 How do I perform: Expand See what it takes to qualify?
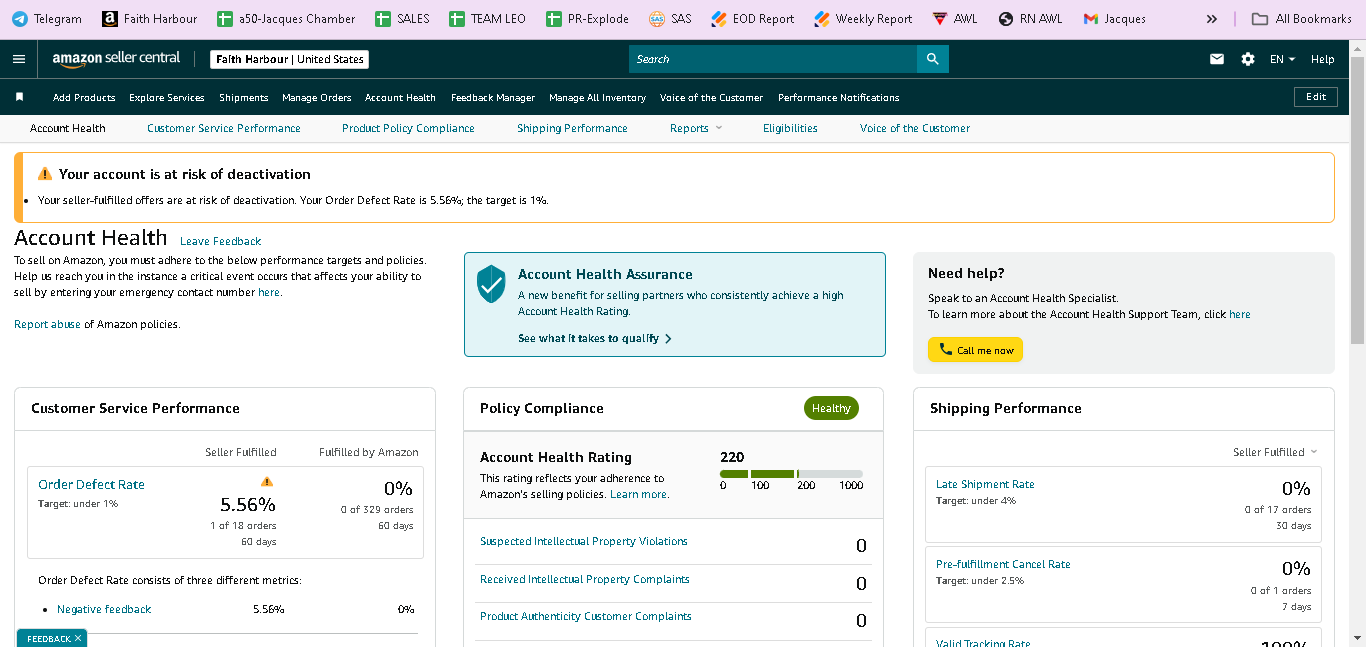click(595, 338)
